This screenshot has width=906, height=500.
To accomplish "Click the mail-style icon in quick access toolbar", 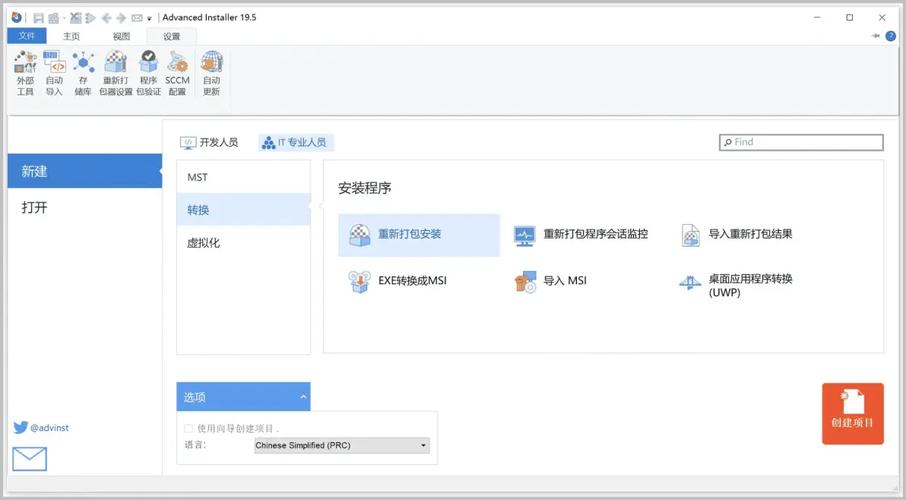I will 136,18.
